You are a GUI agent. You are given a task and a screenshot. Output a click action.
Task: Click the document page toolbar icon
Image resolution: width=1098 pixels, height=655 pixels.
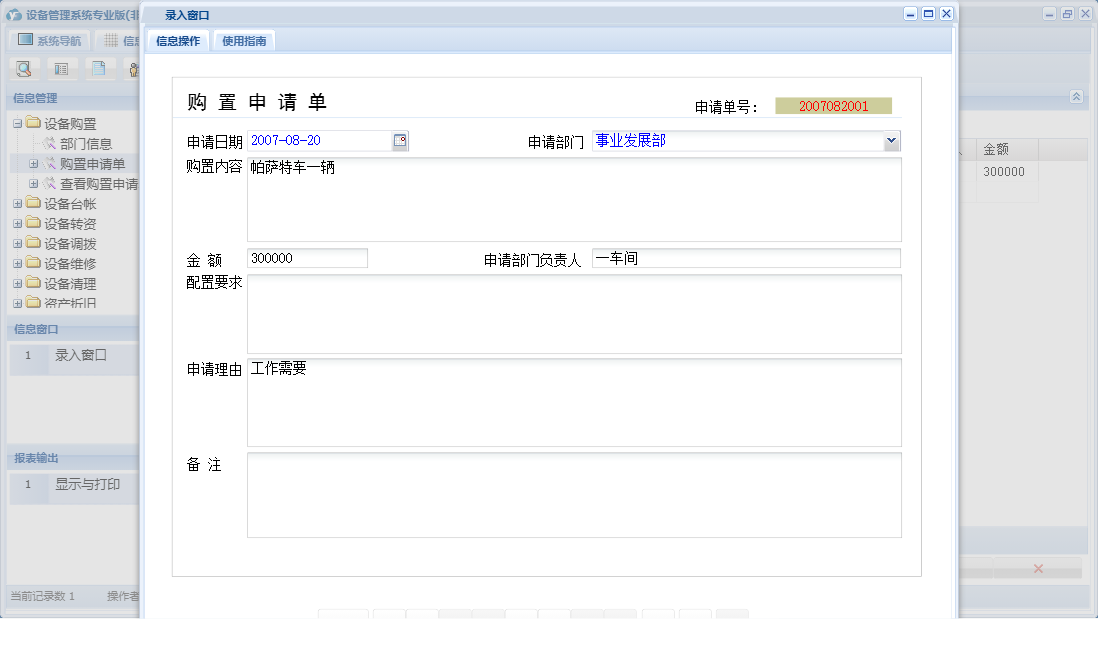tap(99, 69)
